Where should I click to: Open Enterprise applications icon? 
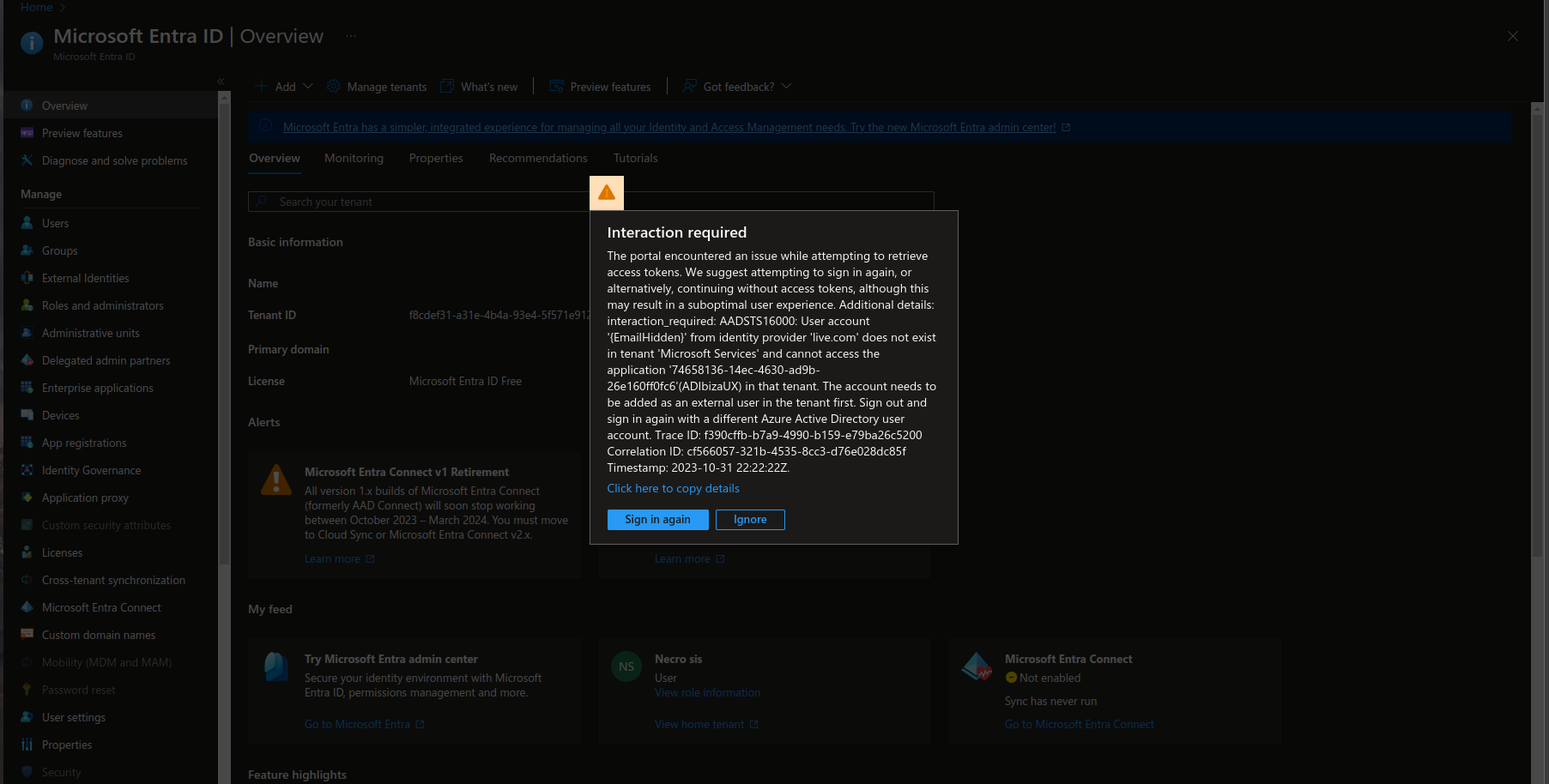27,388
